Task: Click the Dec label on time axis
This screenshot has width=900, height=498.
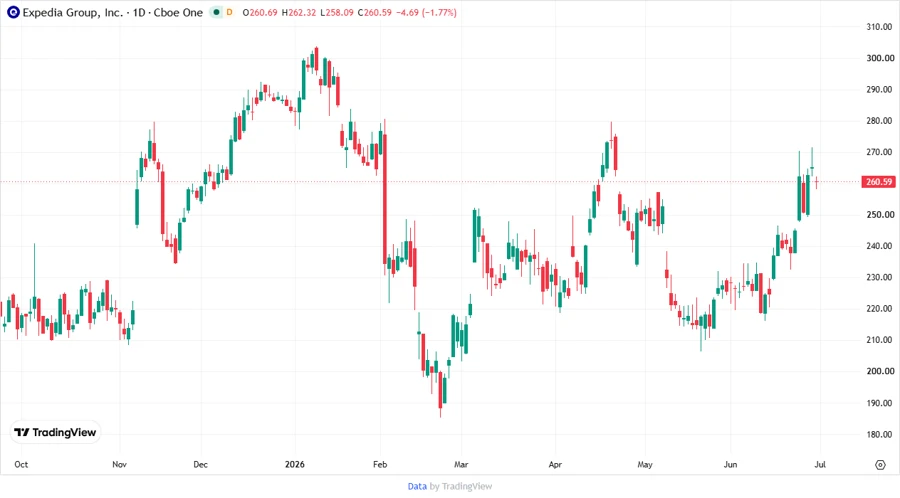Action: click(x=200, y=464)
